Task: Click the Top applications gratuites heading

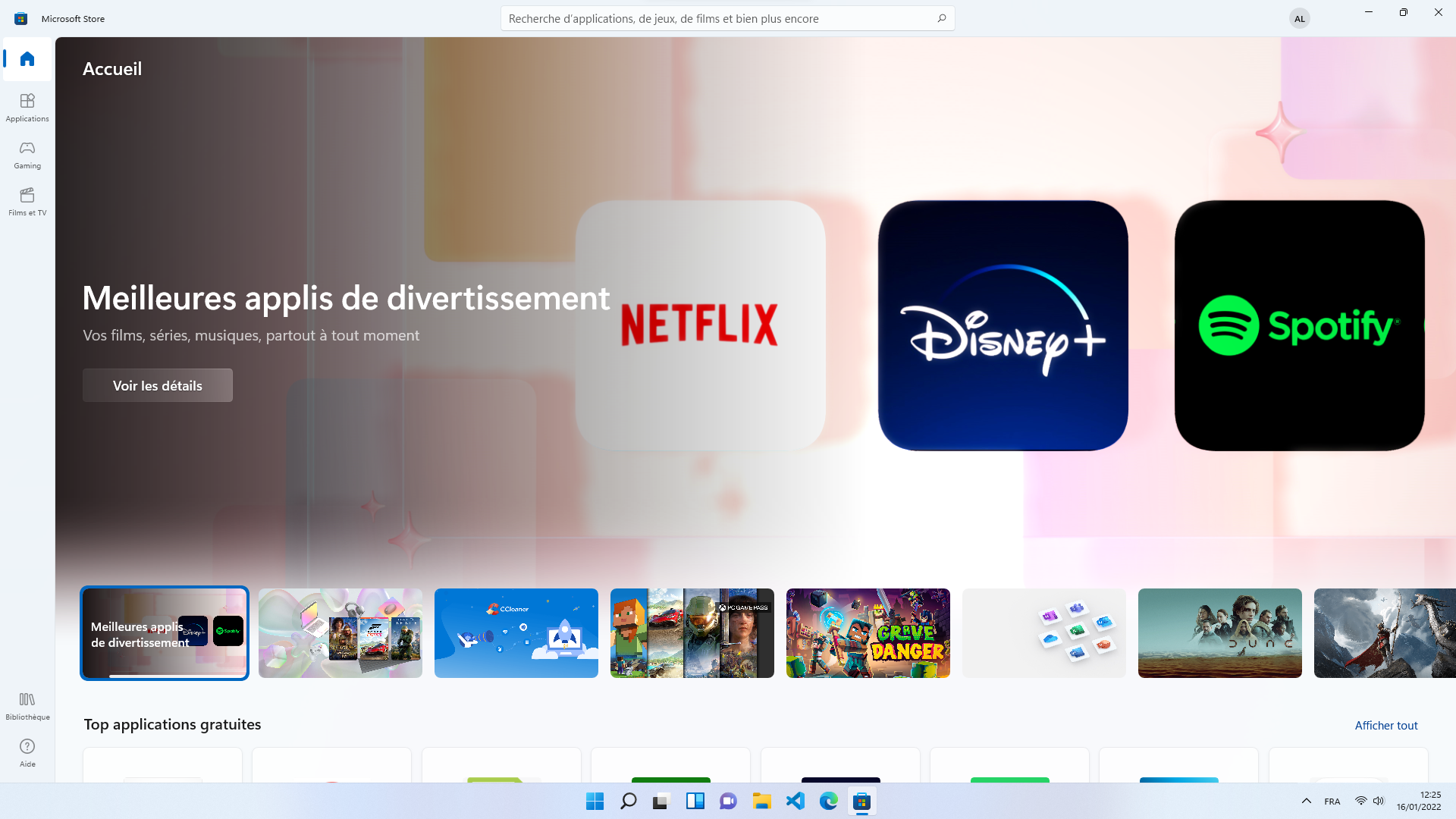Action: [x=172, y=724]
